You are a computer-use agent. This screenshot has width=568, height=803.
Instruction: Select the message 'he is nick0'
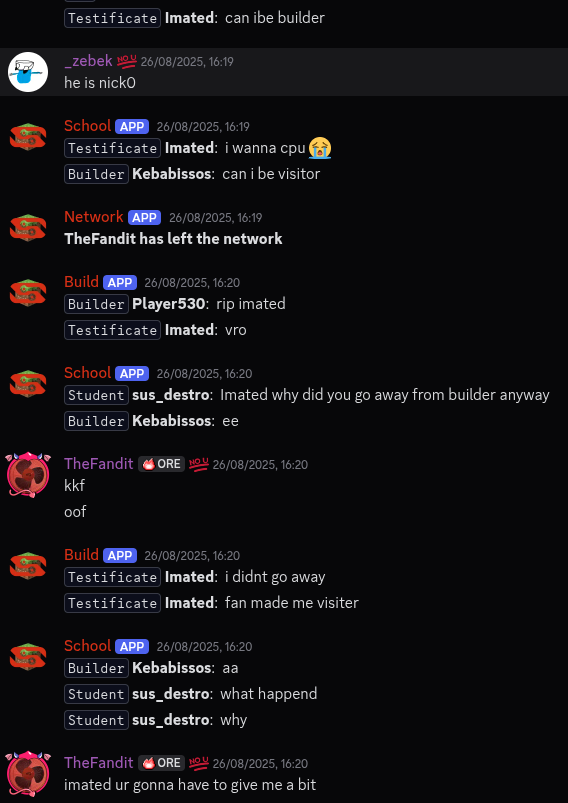tap(100, 83)
